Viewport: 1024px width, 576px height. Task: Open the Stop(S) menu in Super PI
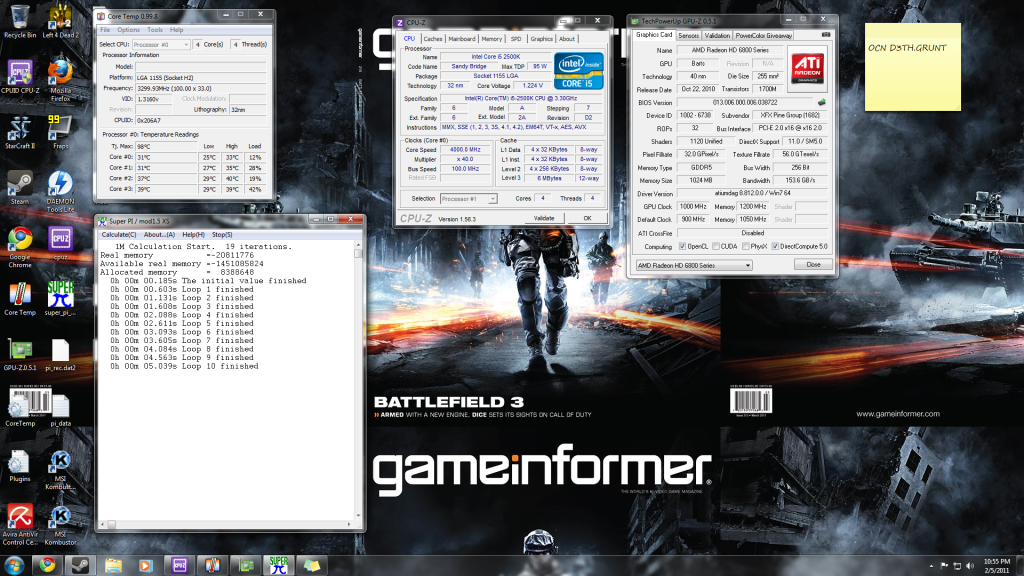click(x=222, y=234)
